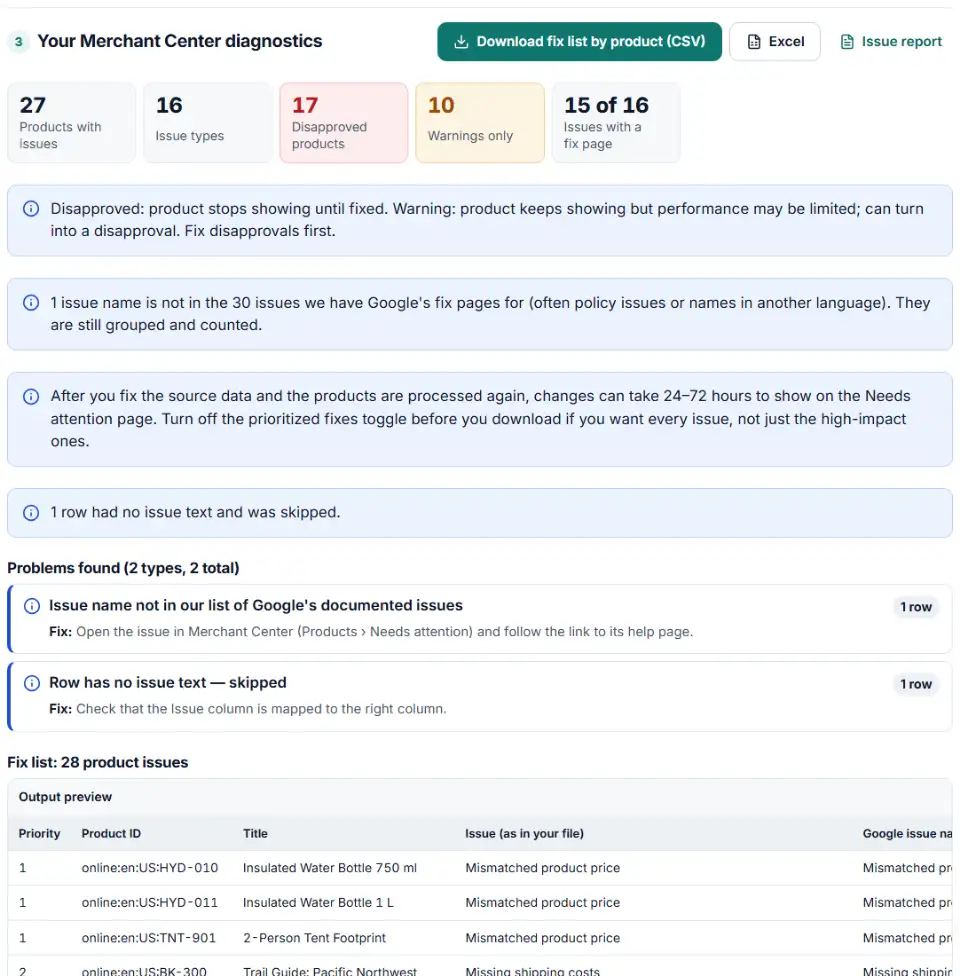Image resolution: width=960 pixels, height=976 pixels.
Task: Open the Issue report link
Action: pyautogui.click(x=891, y=42)
